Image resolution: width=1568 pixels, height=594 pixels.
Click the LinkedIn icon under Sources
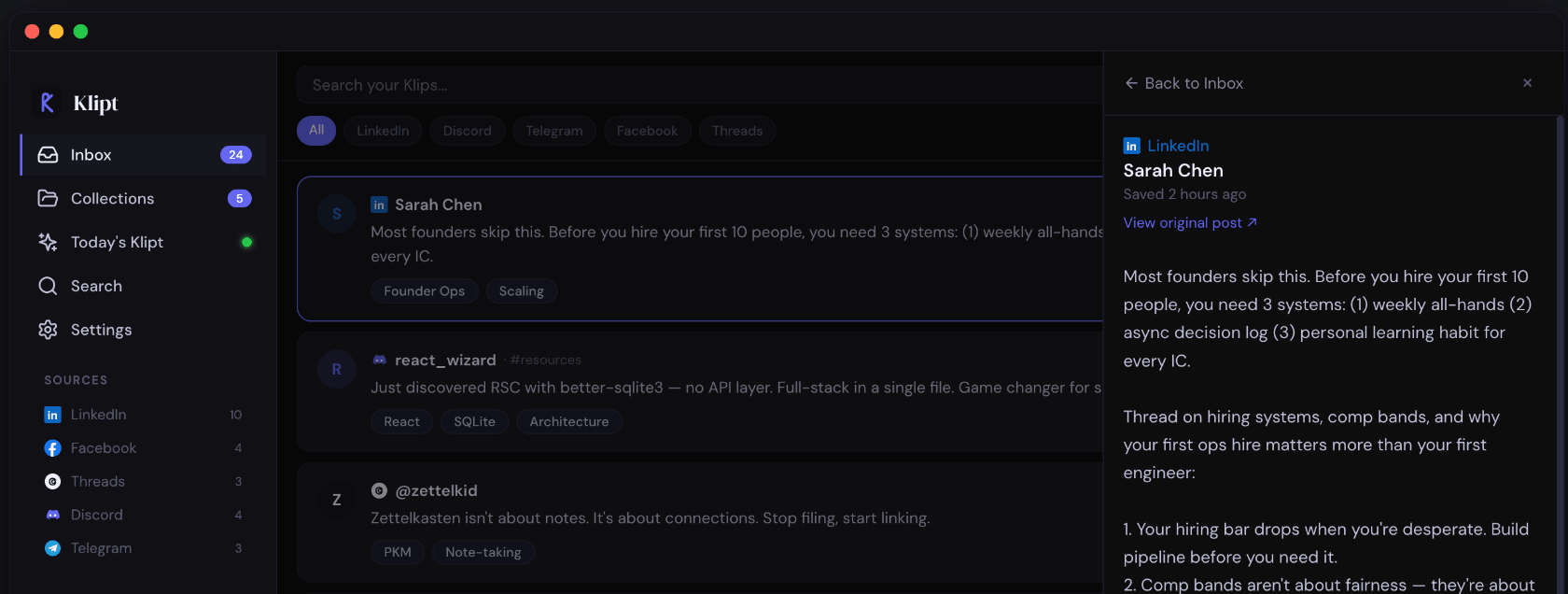[53, 415]
